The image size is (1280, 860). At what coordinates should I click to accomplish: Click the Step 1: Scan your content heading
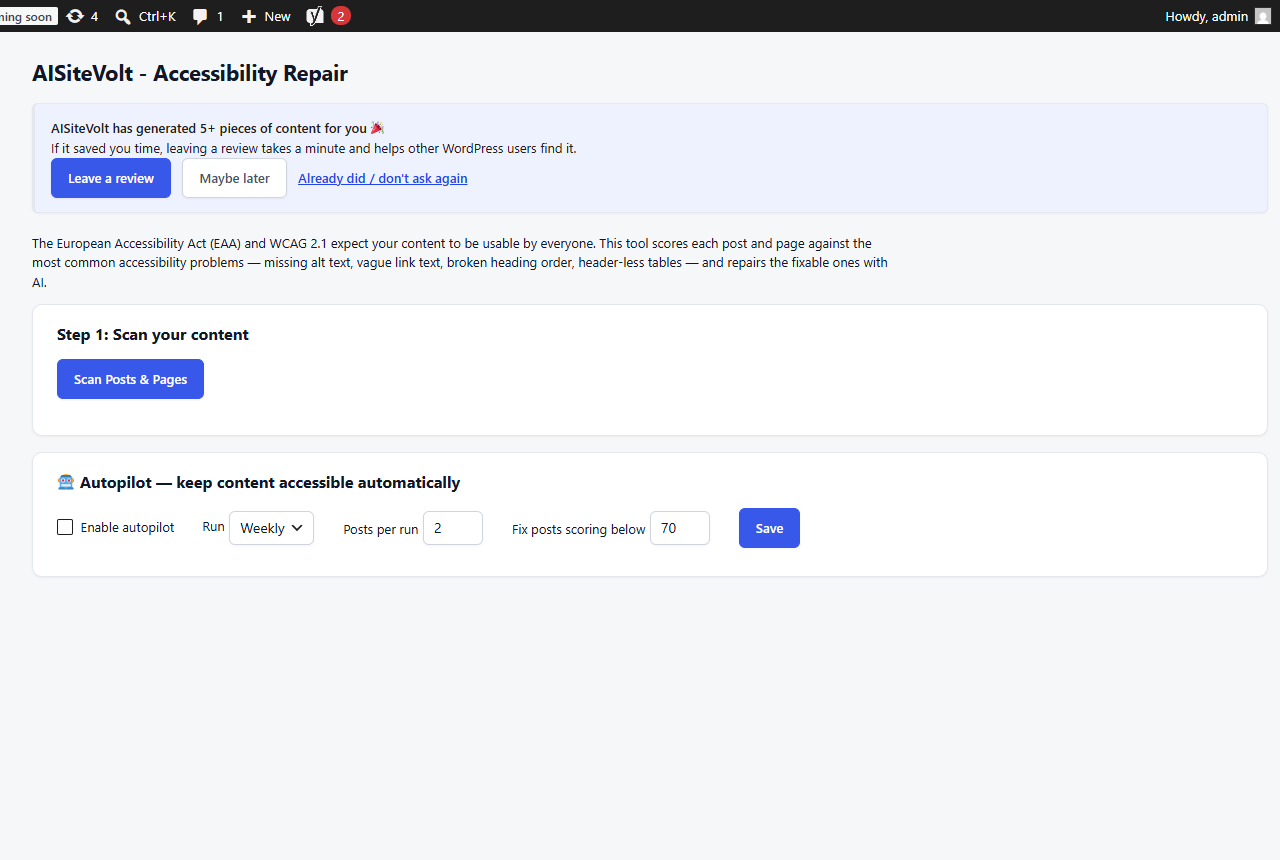153,334
